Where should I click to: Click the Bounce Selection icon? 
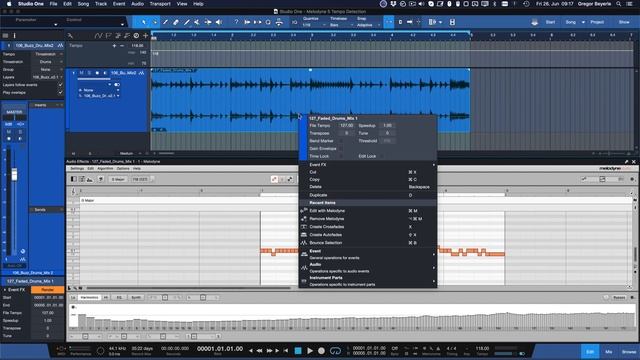304,243
